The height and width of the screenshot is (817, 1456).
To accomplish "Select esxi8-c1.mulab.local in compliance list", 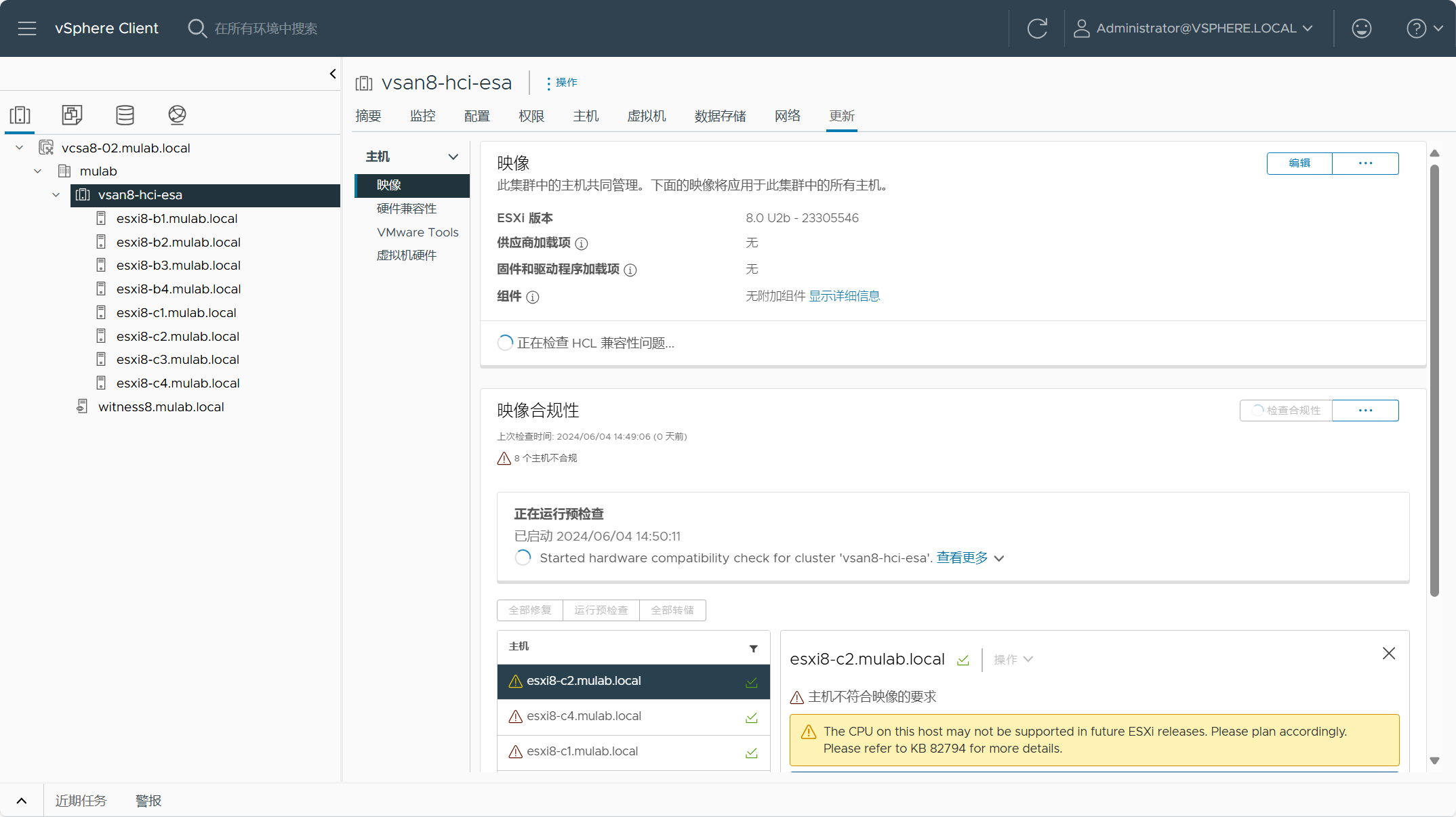I will coord(633,752).
